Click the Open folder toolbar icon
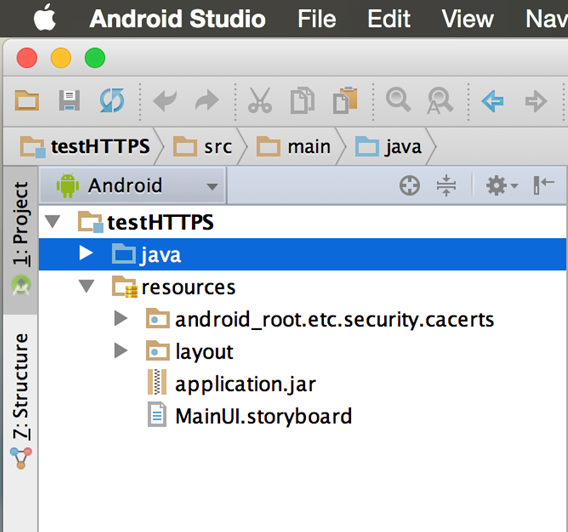This screenshot has width=568, height=532. tap(27, 100)
